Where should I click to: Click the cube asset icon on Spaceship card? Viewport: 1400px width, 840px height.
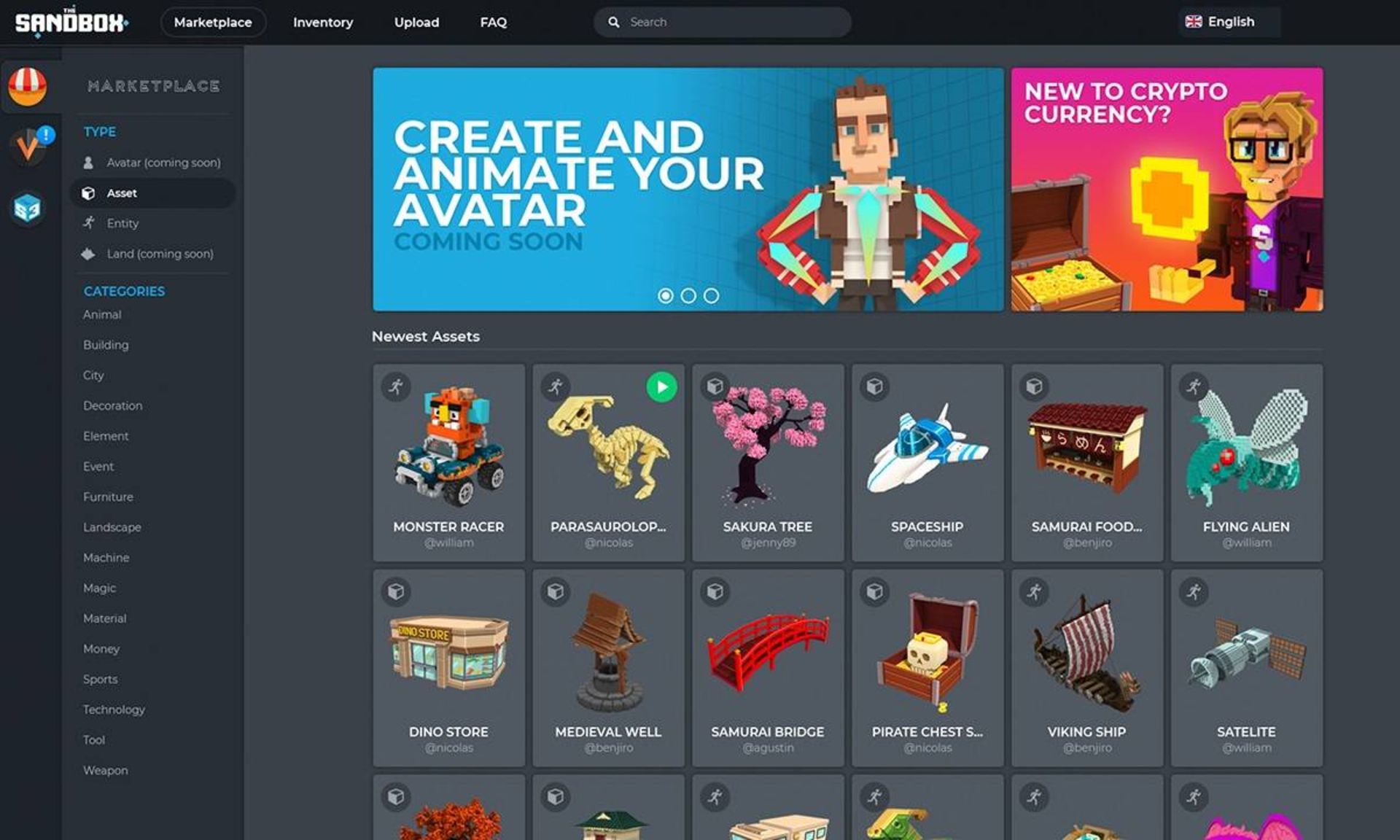874,386
